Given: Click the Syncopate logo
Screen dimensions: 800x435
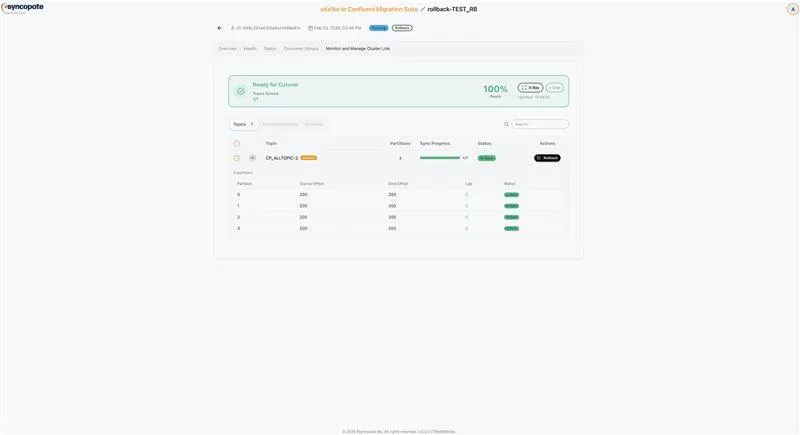Looking at the screenshot, I should click(x=22, y=8).
